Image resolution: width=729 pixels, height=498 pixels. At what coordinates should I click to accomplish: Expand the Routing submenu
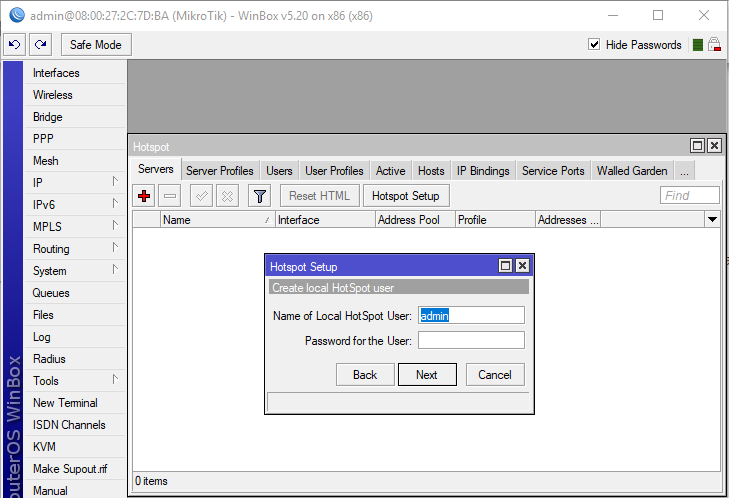click(x=115, y=247)
